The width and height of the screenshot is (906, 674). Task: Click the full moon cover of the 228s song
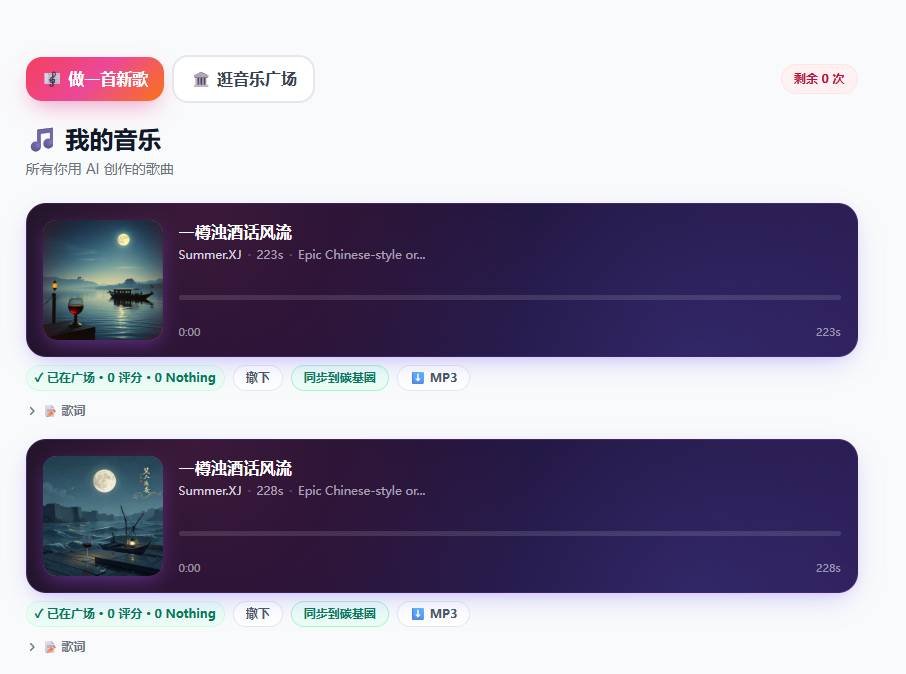(x=103, y=516)
